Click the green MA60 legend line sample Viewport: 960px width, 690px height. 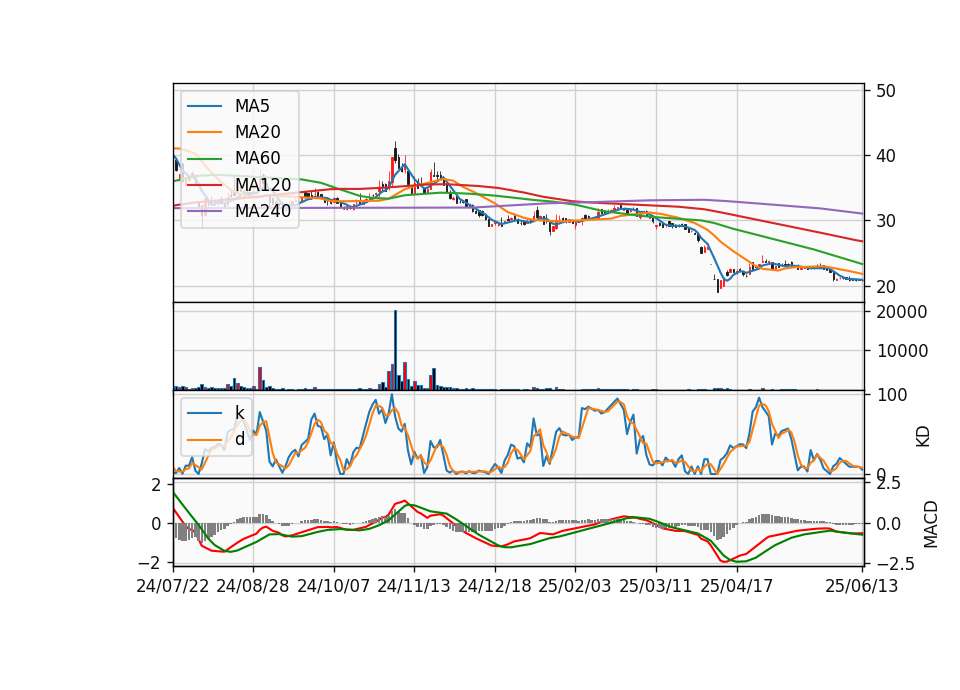coord(204,159)
